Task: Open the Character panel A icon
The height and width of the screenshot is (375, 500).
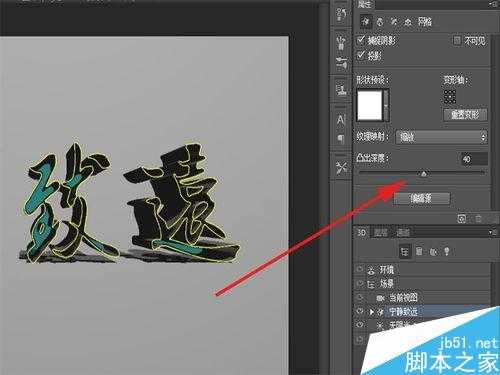Action: 341,119
